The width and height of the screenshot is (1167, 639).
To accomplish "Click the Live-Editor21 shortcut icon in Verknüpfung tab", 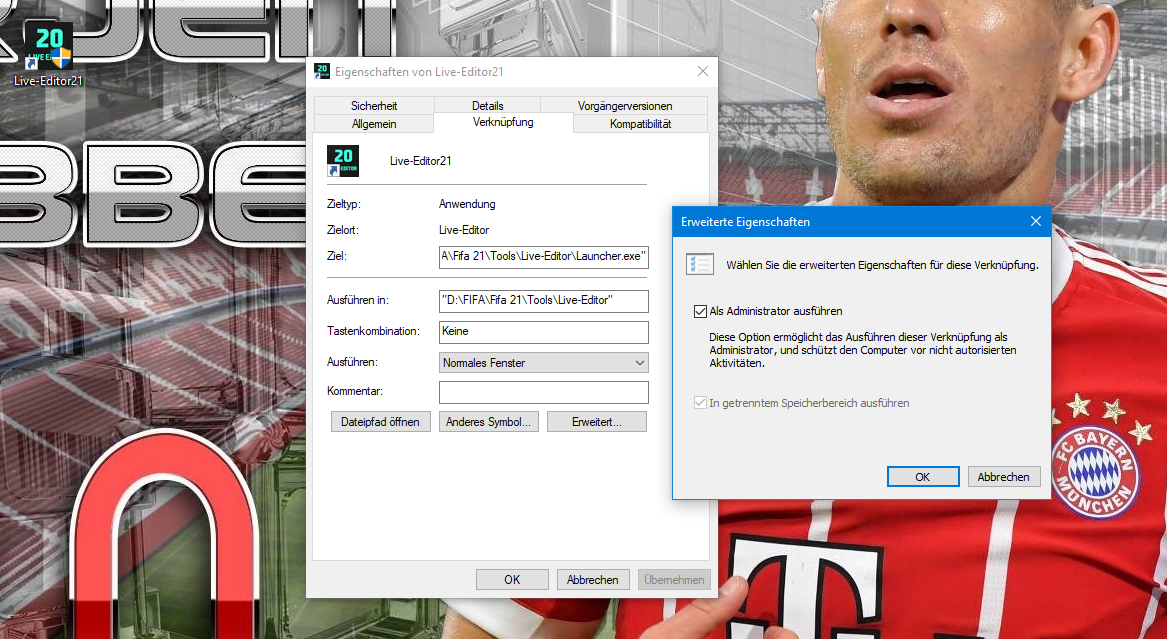I will tap(342, 161).
